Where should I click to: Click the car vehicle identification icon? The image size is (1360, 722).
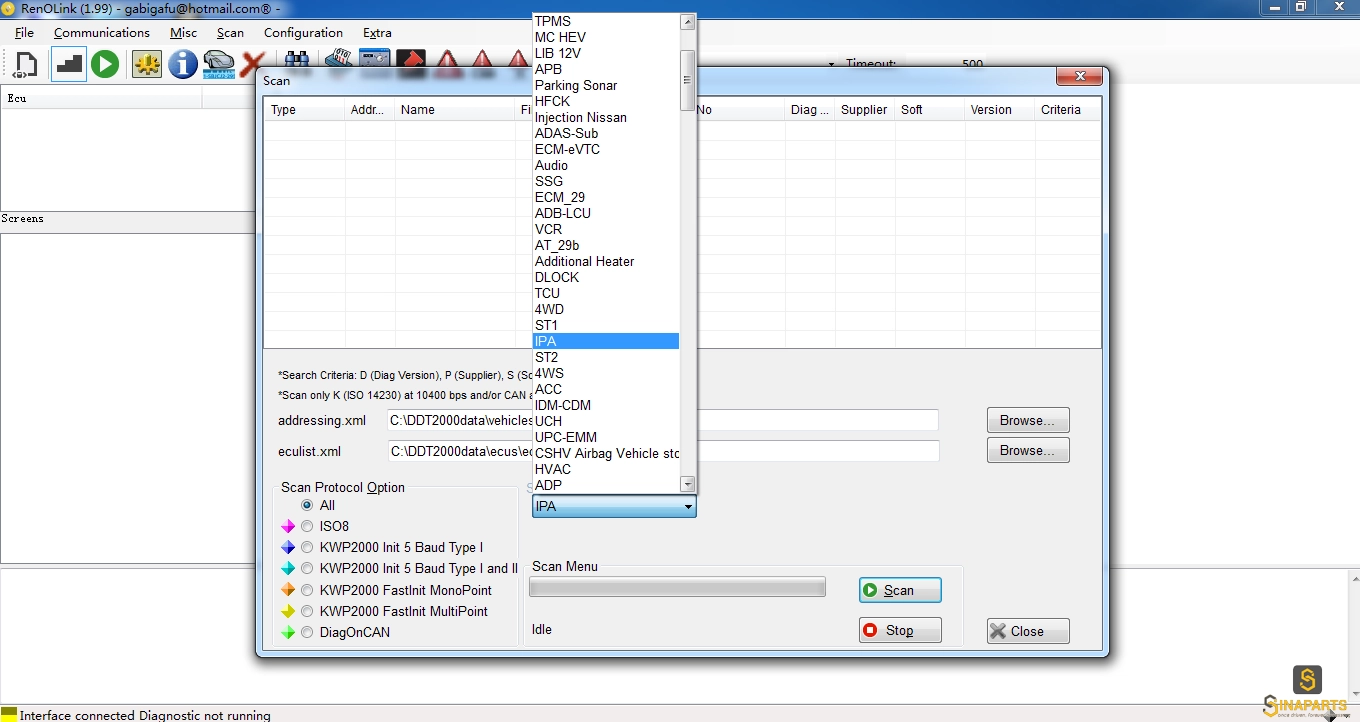pos(218,65)
